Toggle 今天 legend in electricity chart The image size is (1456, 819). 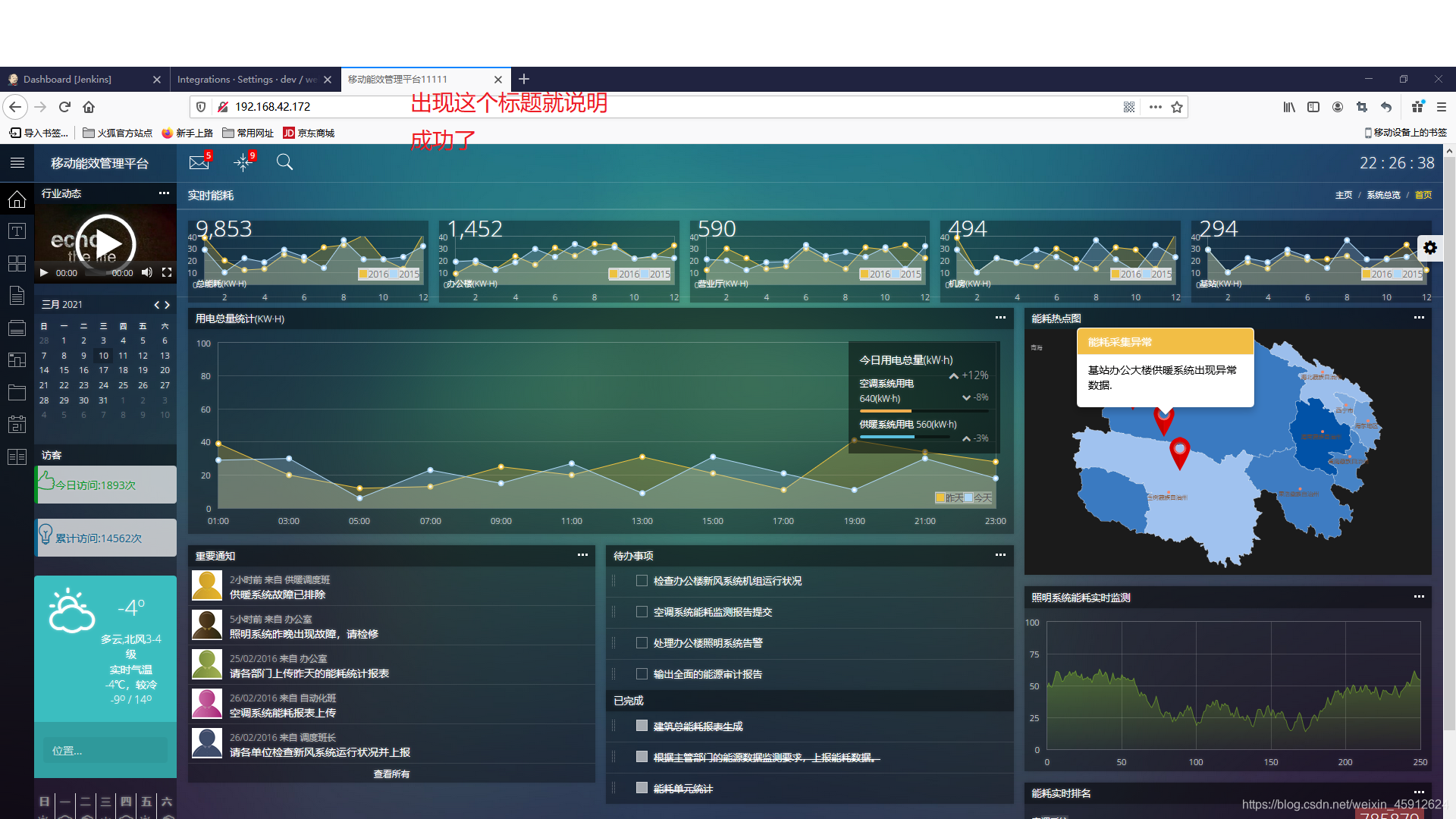(978, 497)
